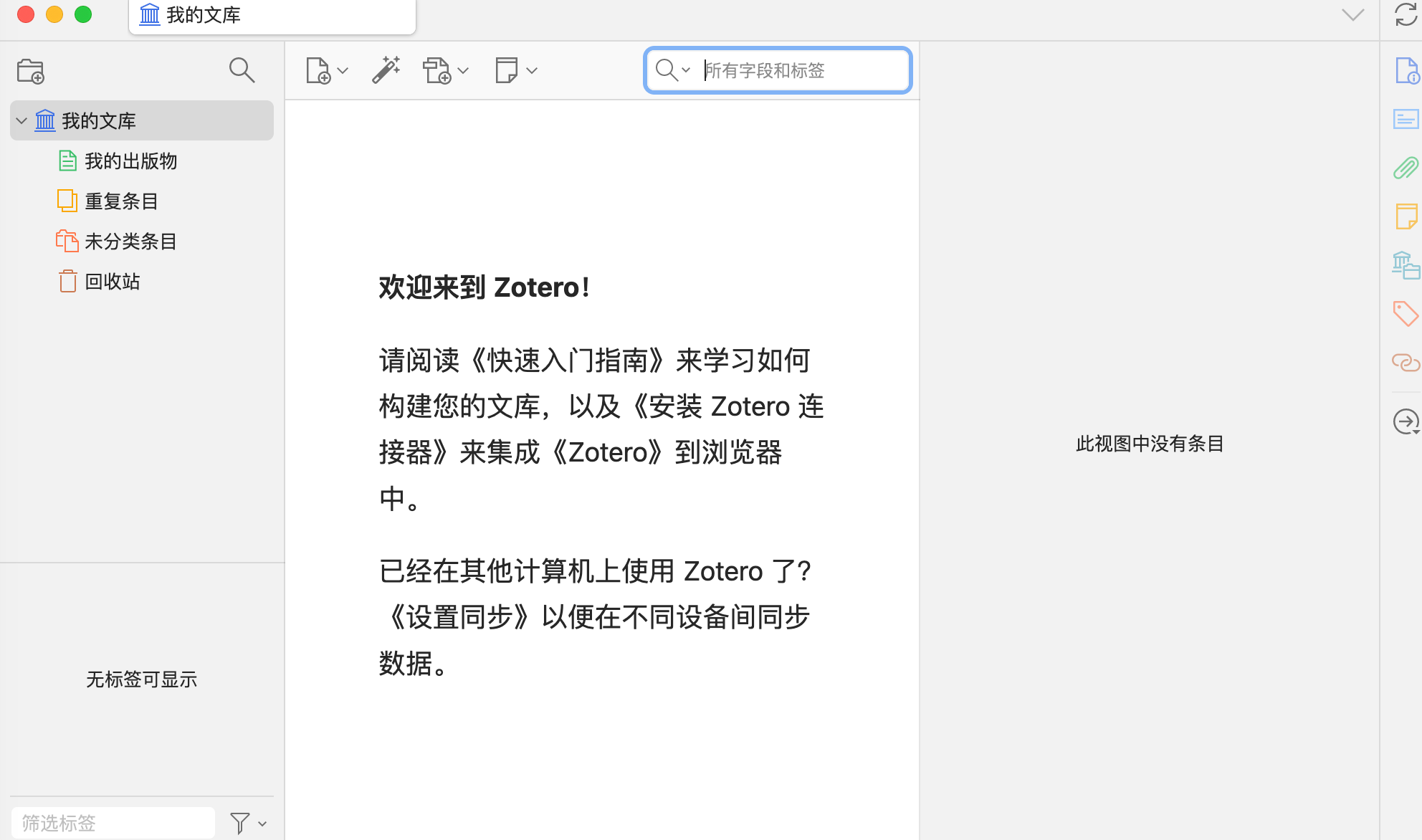Open the 回收站 trash

pyautogui.click(x=112, y=281)
